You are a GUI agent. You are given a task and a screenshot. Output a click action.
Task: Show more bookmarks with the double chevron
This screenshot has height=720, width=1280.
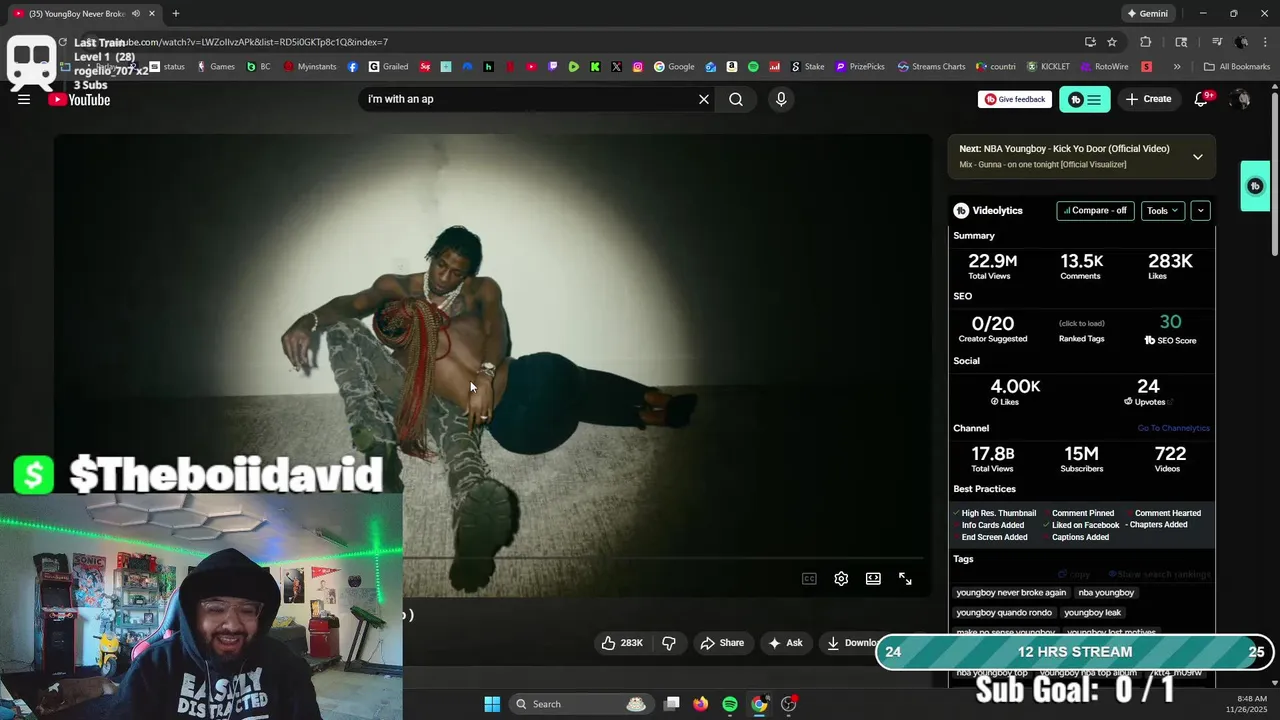click(x=1177, y=67)
